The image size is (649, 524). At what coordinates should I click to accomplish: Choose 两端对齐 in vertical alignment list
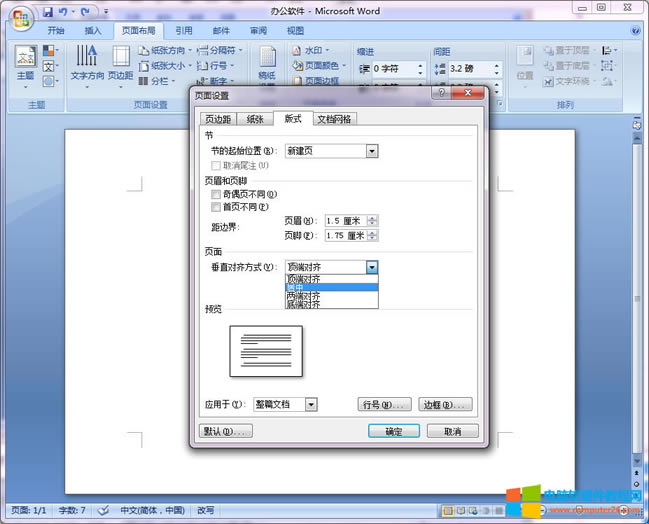[x=332, y=296]
